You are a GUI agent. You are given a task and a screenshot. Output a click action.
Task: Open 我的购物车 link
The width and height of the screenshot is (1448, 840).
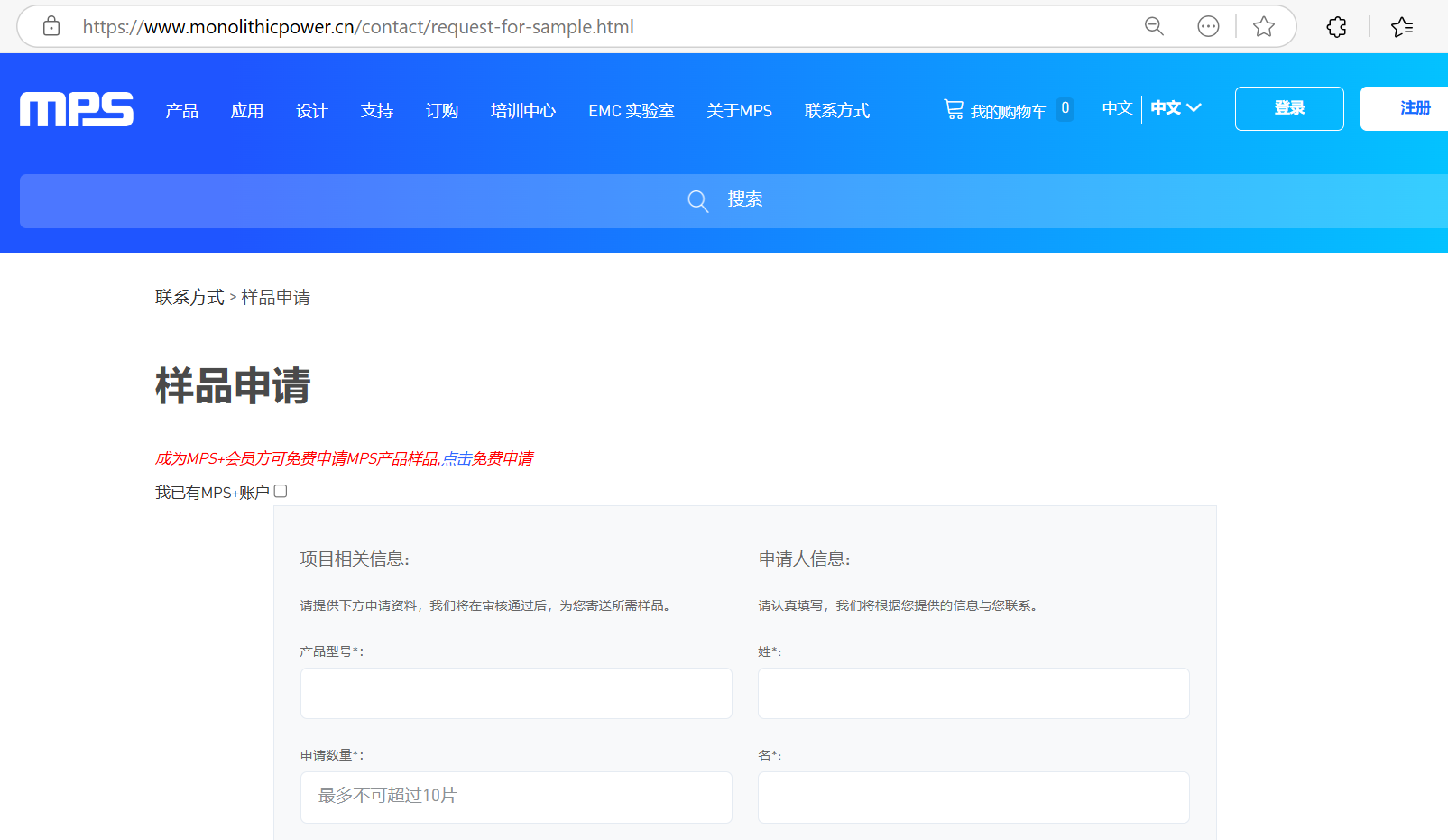(1009, 111)
